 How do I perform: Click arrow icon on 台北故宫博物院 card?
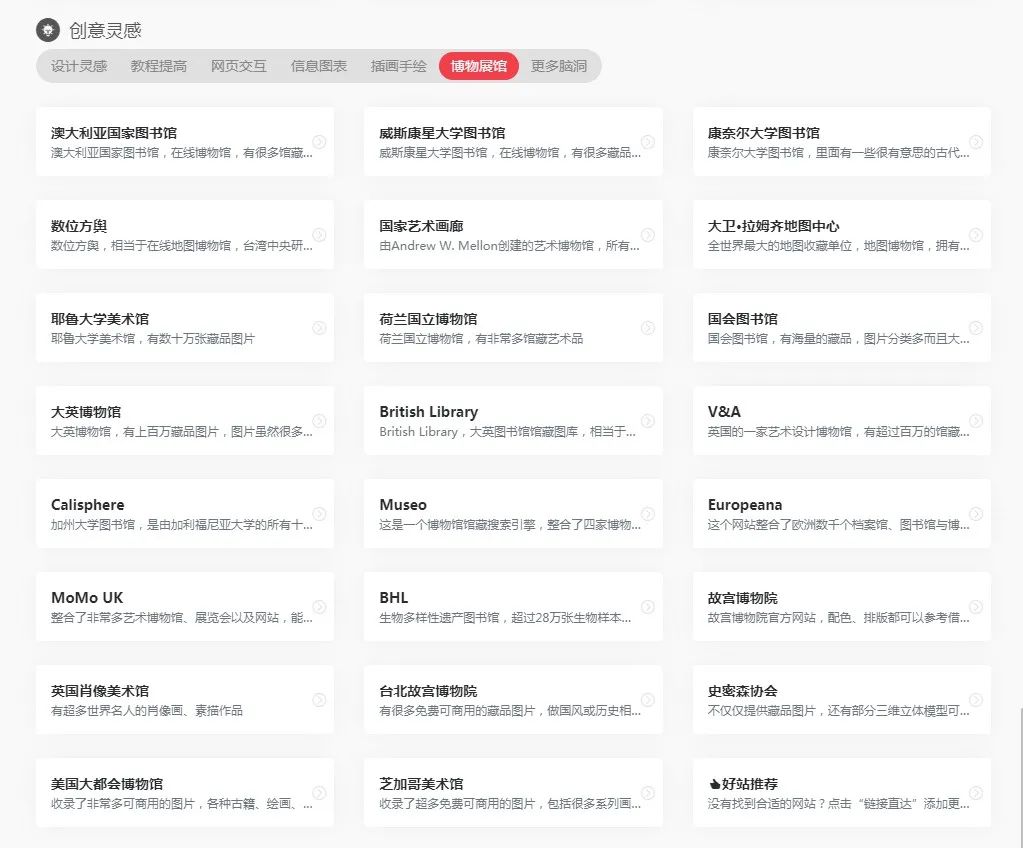648,700
